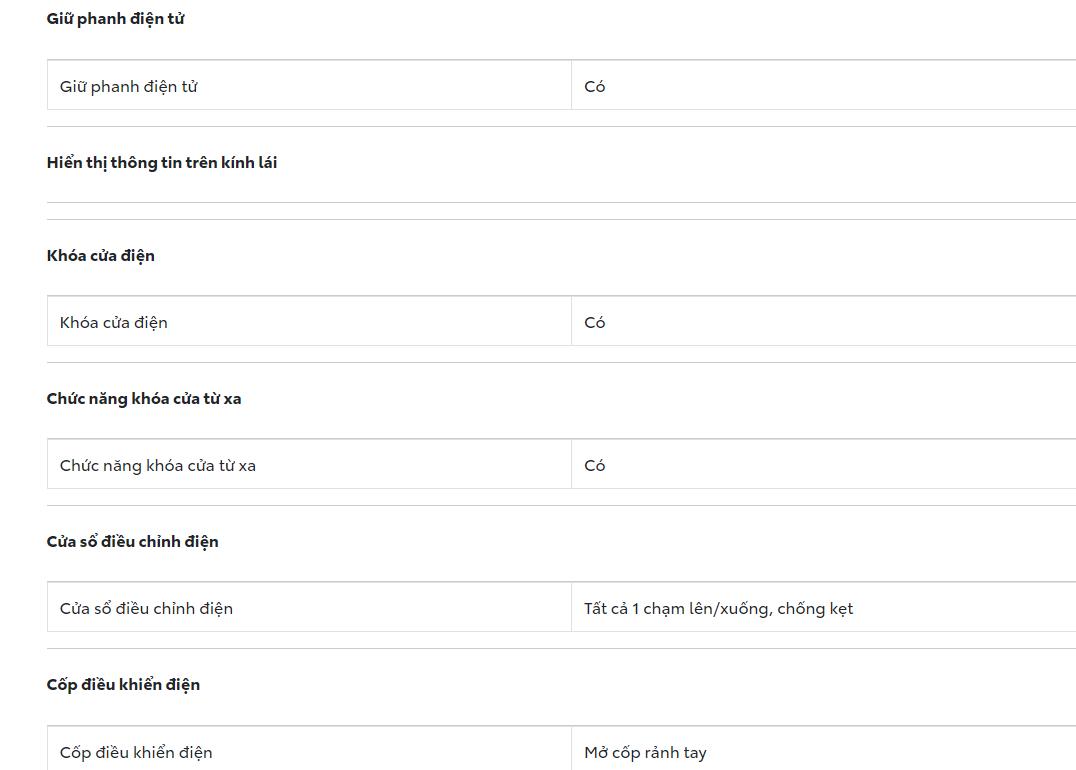Click the bold 'Giữ phanh điện tử' section heading

click(x=115, y=19)
